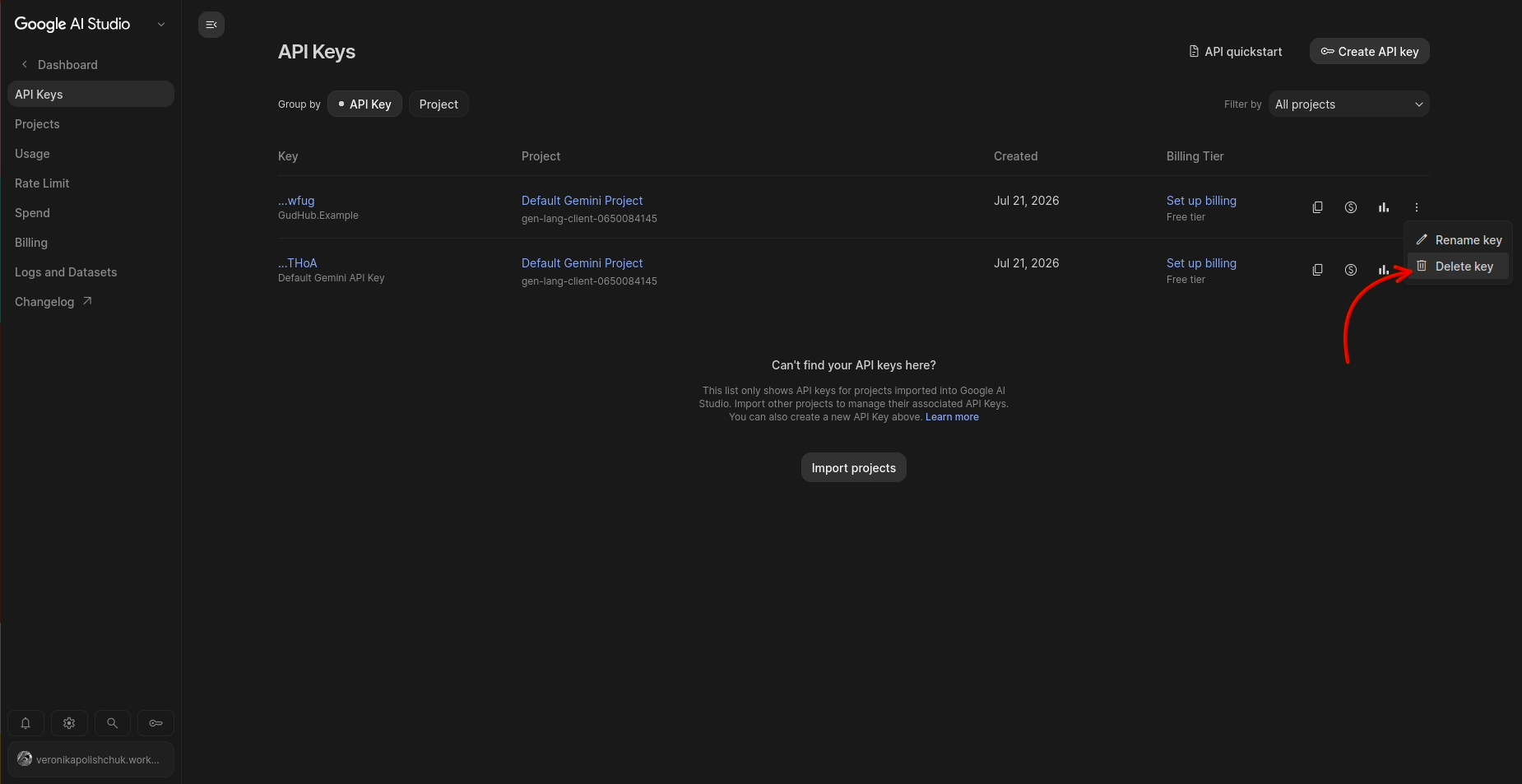Click gen-lang-client ID under ...wfug row
1522x784 pixels.
pyautogui.click(x=589, y=219)
